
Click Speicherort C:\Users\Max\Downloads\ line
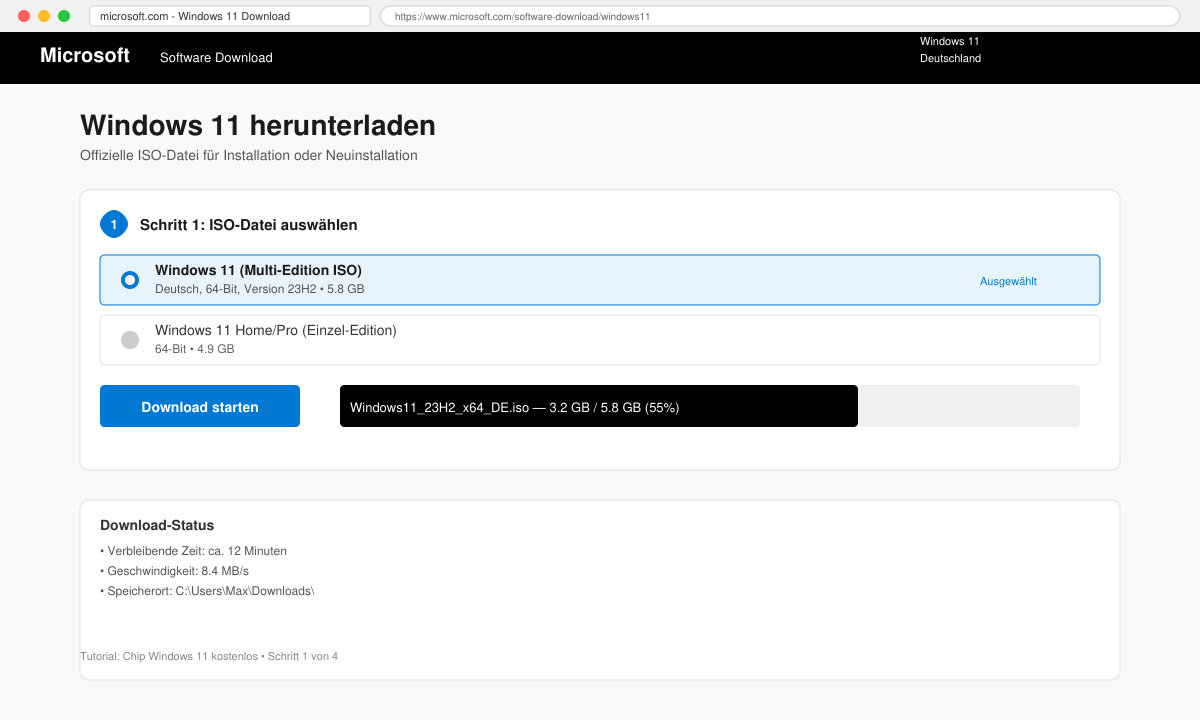[207, 591]
